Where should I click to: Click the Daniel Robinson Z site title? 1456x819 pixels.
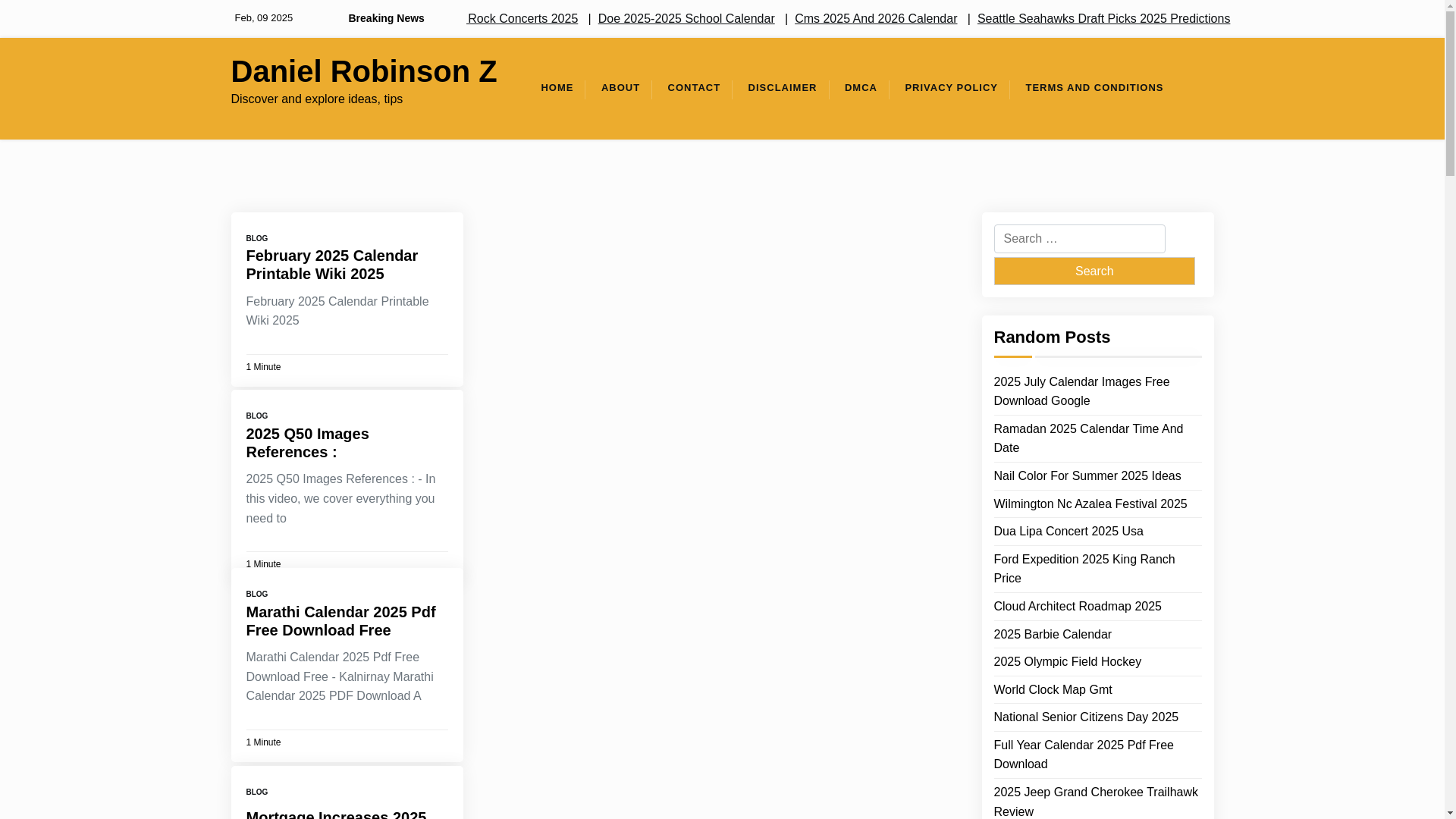coord(363,71)
